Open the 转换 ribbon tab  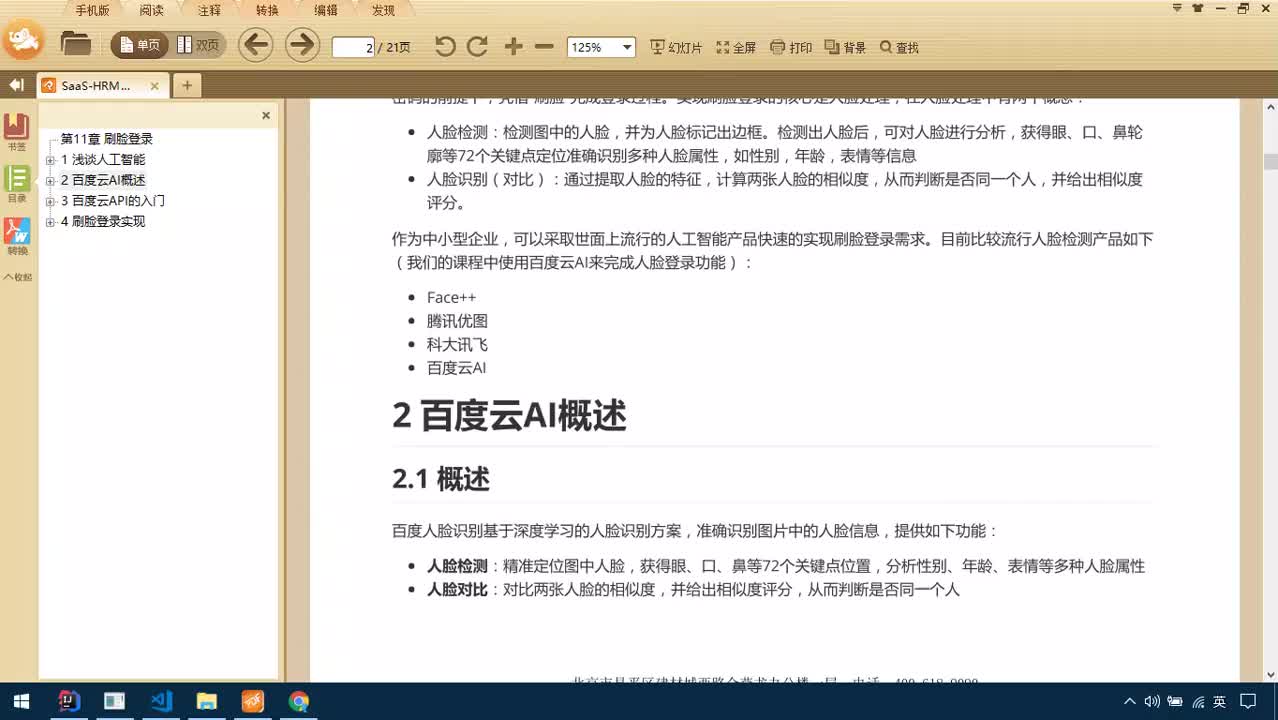pyautogui.click(x=267, y=10)
